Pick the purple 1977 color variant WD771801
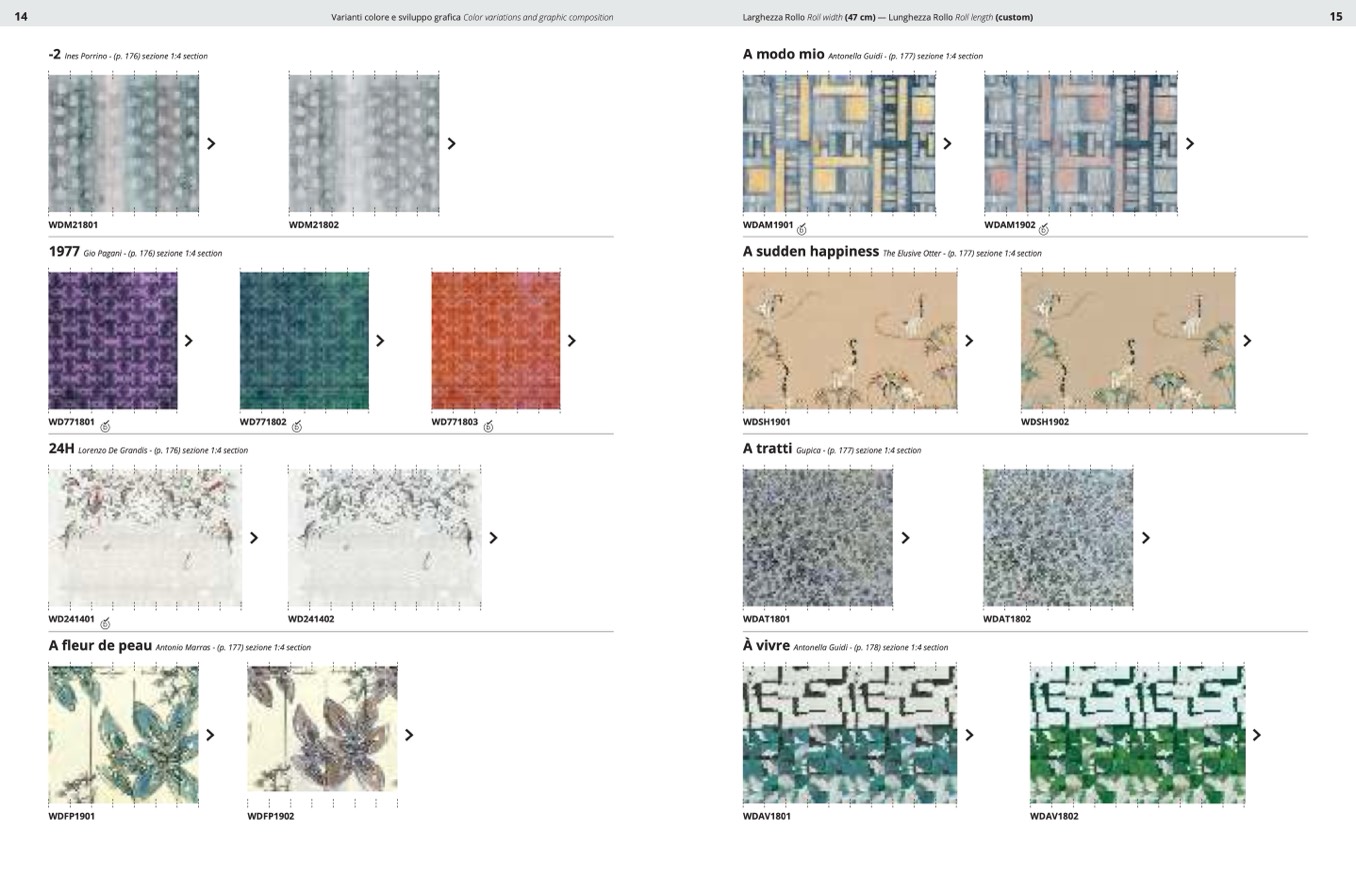Viewport: 1356px width, 878px height. 113,341
